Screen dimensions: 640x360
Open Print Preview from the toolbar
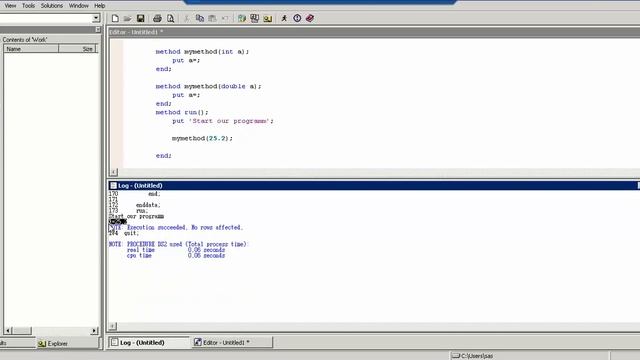tap(170, 18)
